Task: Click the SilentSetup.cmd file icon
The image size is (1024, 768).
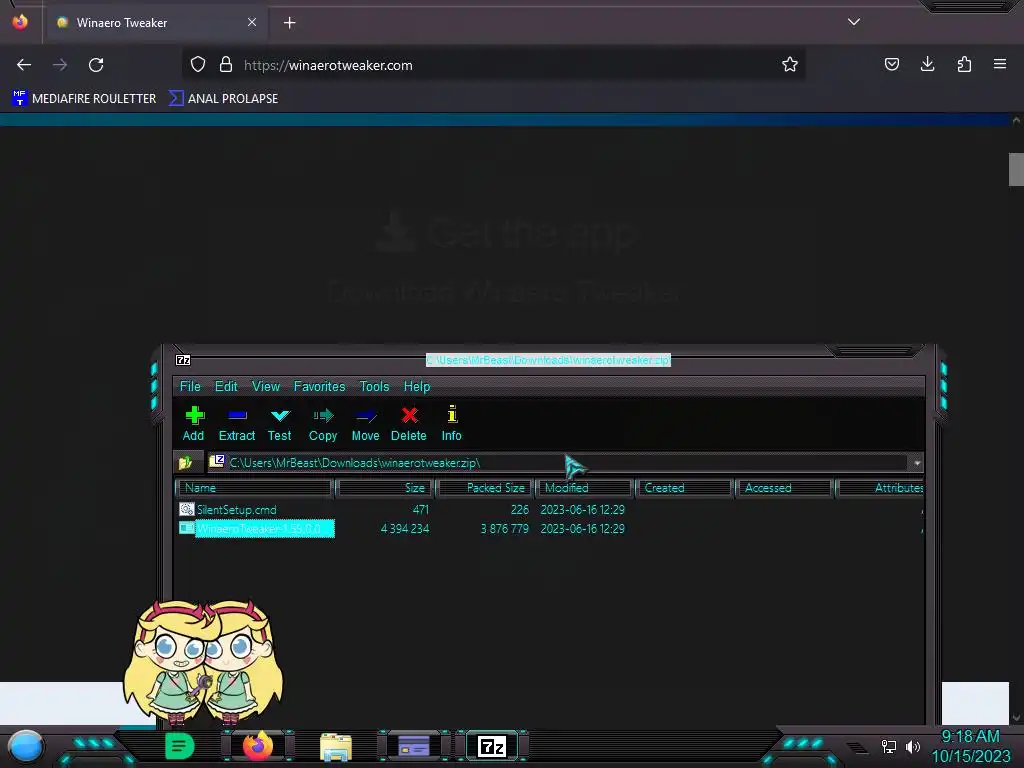Action: (187, 509)
